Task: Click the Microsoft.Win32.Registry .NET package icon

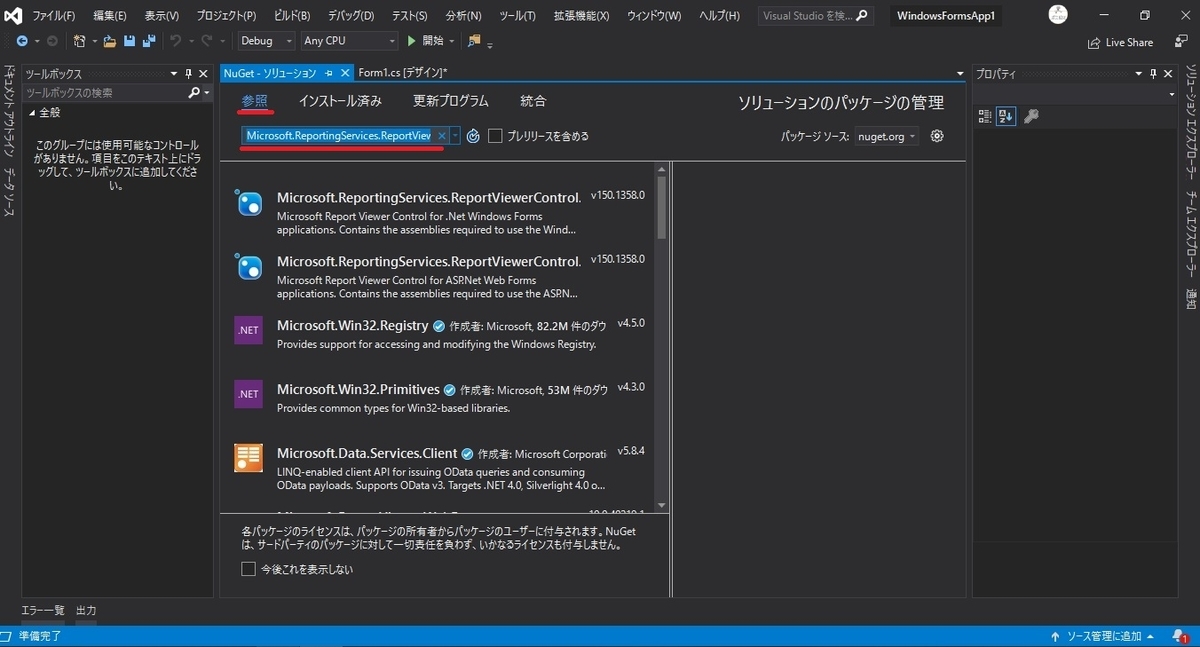Action: tap(248, 330)
